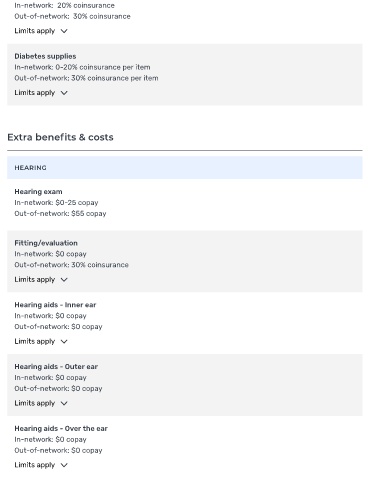Click the chevron arrow under Fitting/evaluation
This screenshot has width=370, height=480.
(64, 280)
